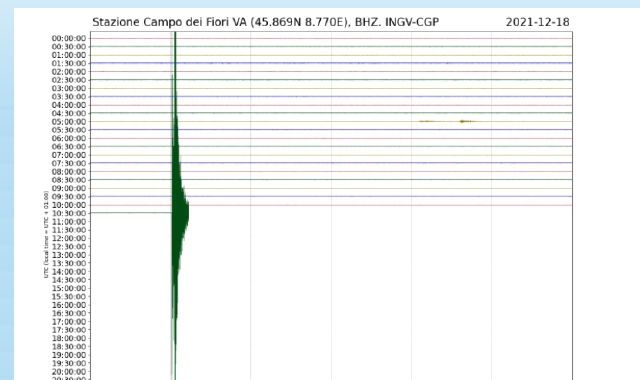This screenshot has width=640, height=380.
Task: Click the 02:00:00 time label
Action: click(69, 71)
